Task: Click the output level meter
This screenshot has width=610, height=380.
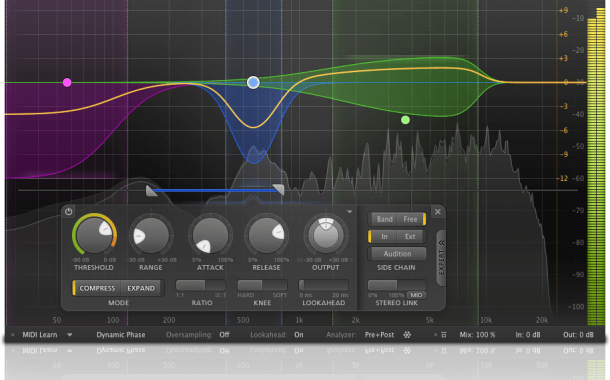Action: click(596, 166)
